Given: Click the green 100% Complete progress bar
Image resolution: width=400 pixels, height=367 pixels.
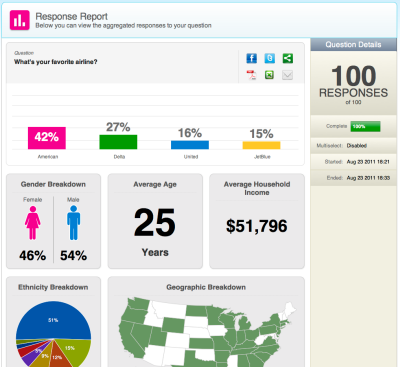Looking at the screenshot, I should pos(365,126).
